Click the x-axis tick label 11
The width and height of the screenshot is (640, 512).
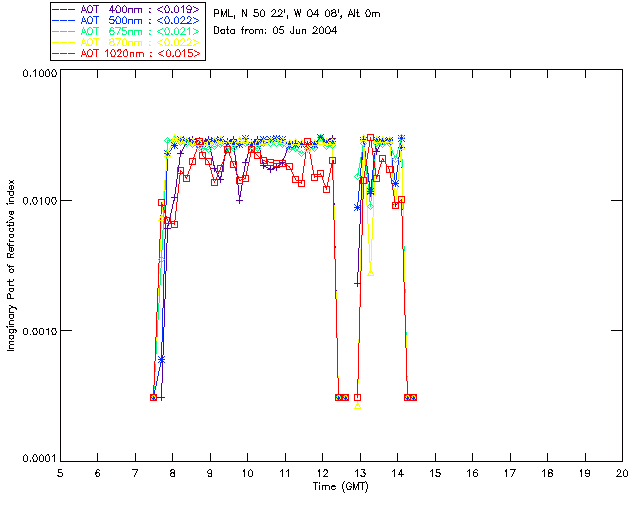[x=285, y=473]
